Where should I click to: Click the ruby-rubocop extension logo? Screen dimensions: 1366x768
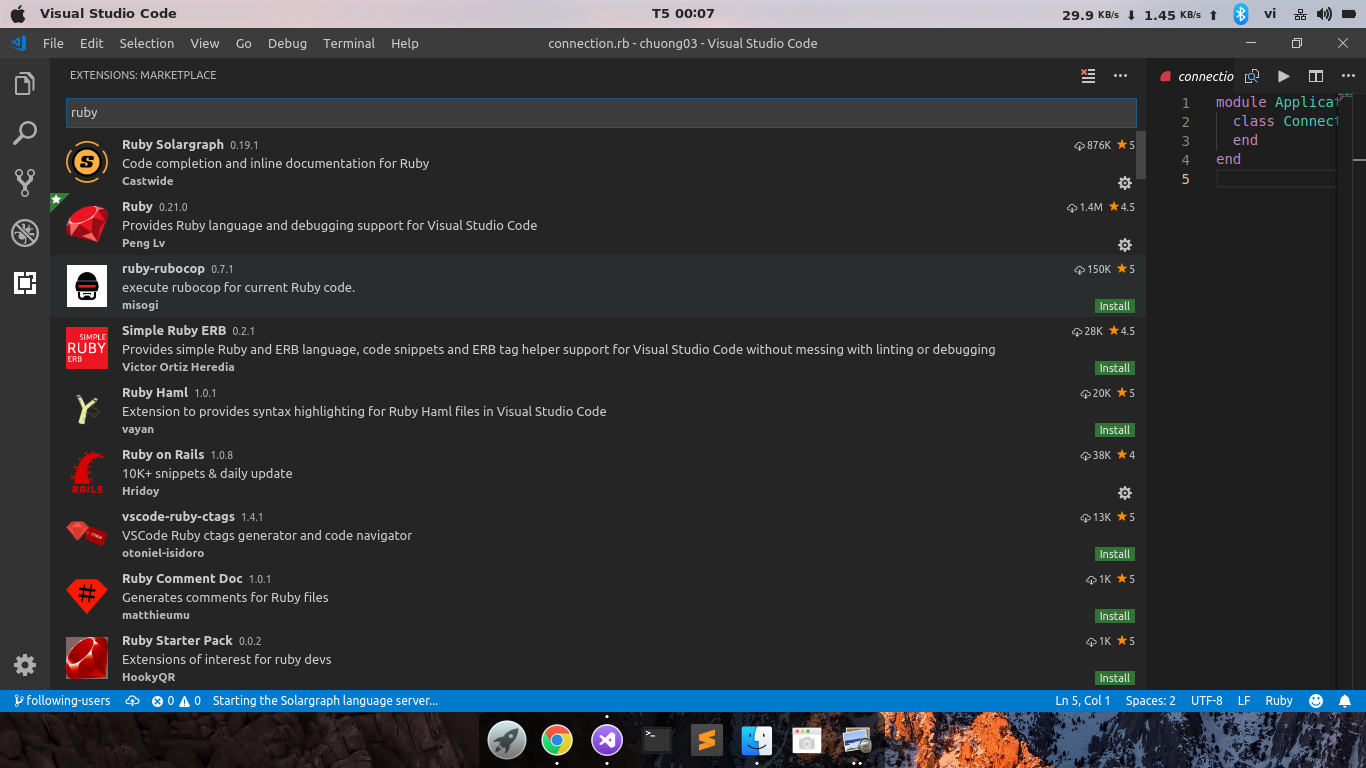pos(87,286)
